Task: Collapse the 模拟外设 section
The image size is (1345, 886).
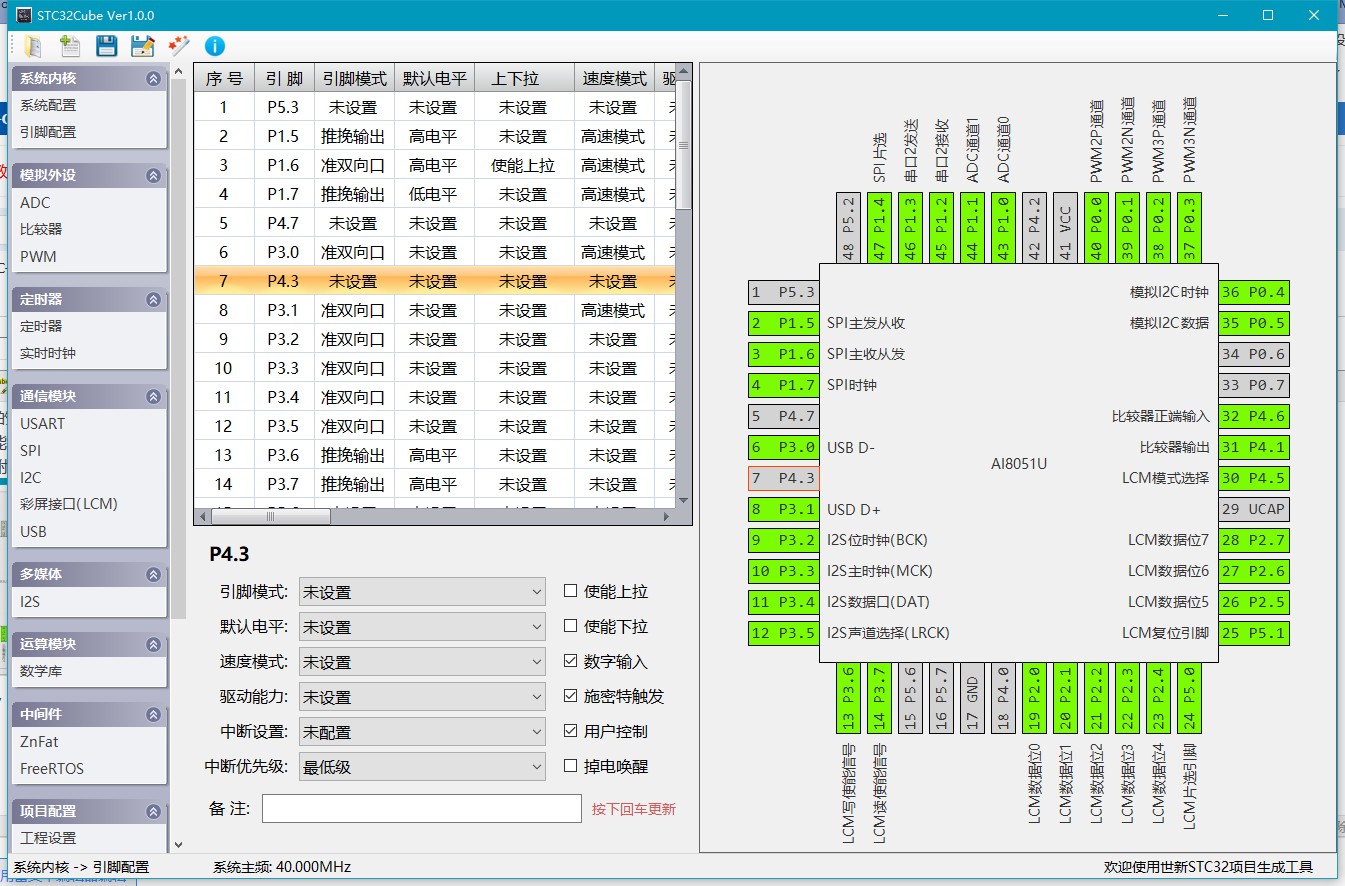Action: [153, 175]
